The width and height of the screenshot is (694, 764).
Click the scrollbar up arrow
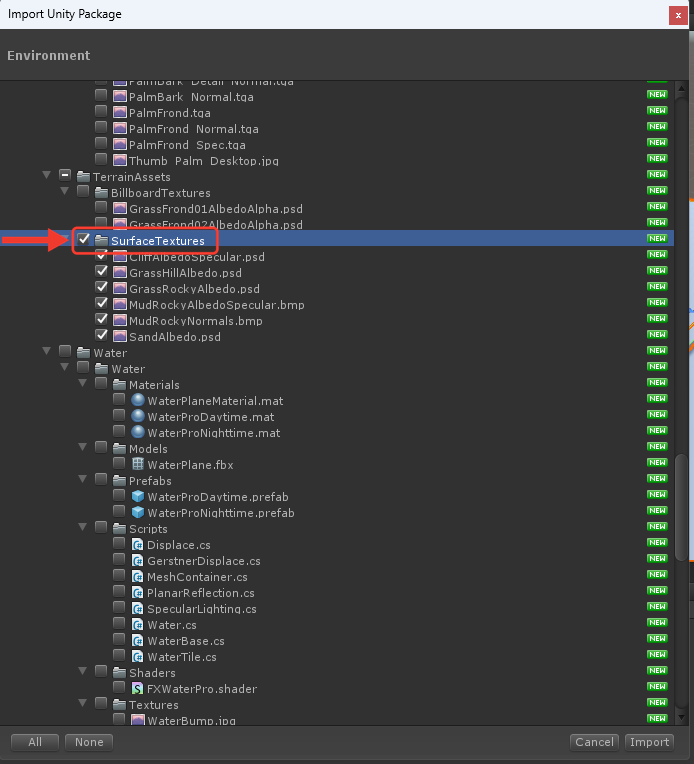click(681, 89)
